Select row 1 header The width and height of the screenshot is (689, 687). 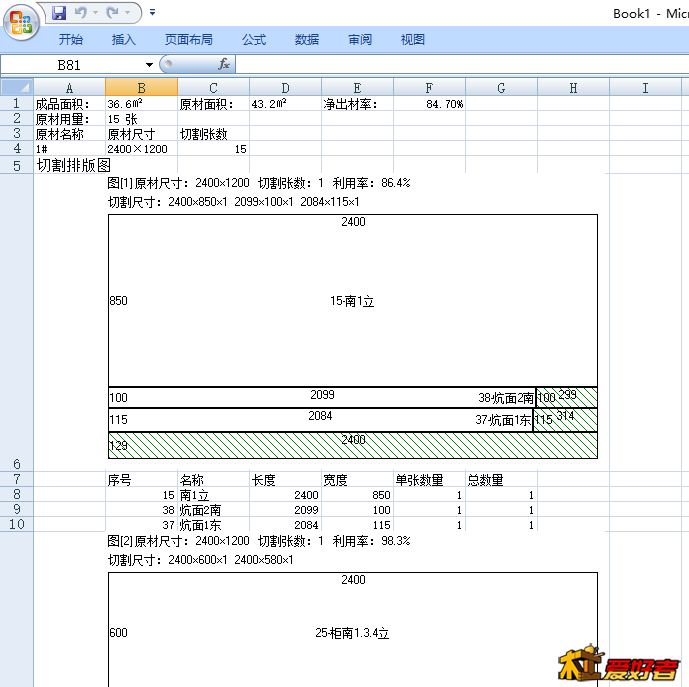[17, 103]
